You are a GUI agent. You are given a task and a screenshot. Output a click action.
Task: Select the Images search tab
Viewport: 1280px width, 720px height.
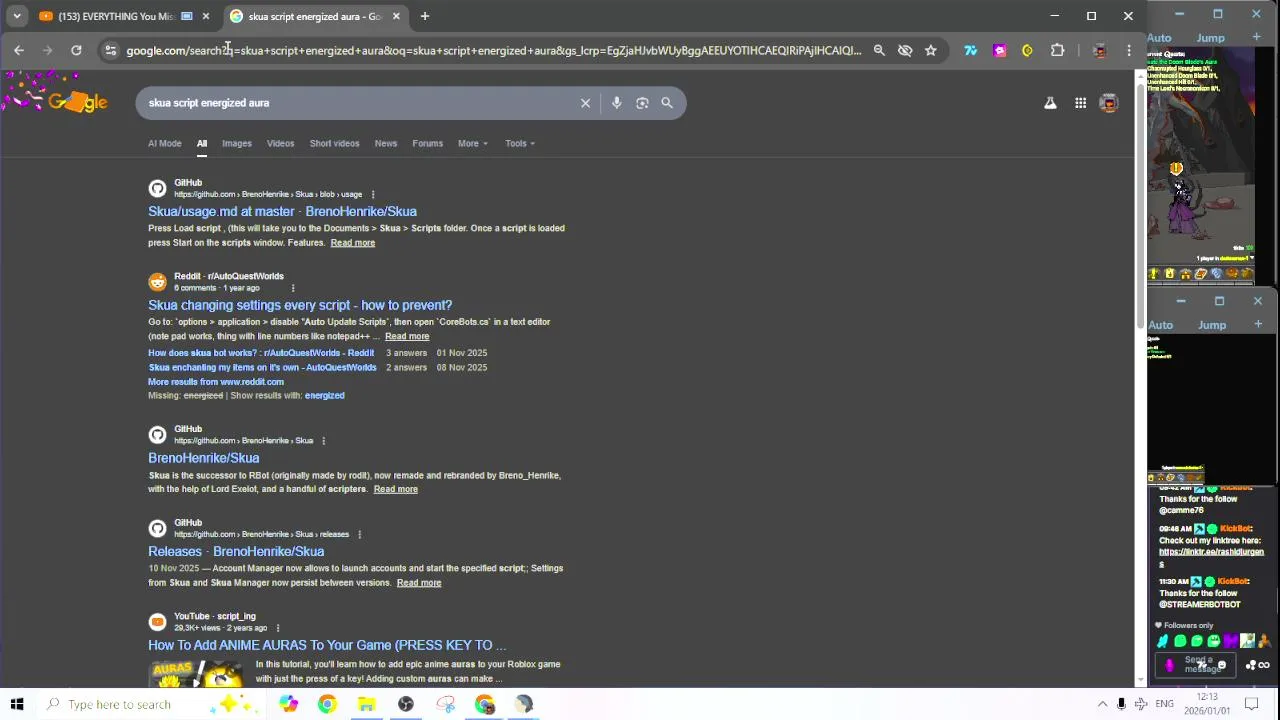[x=237, y=143]
